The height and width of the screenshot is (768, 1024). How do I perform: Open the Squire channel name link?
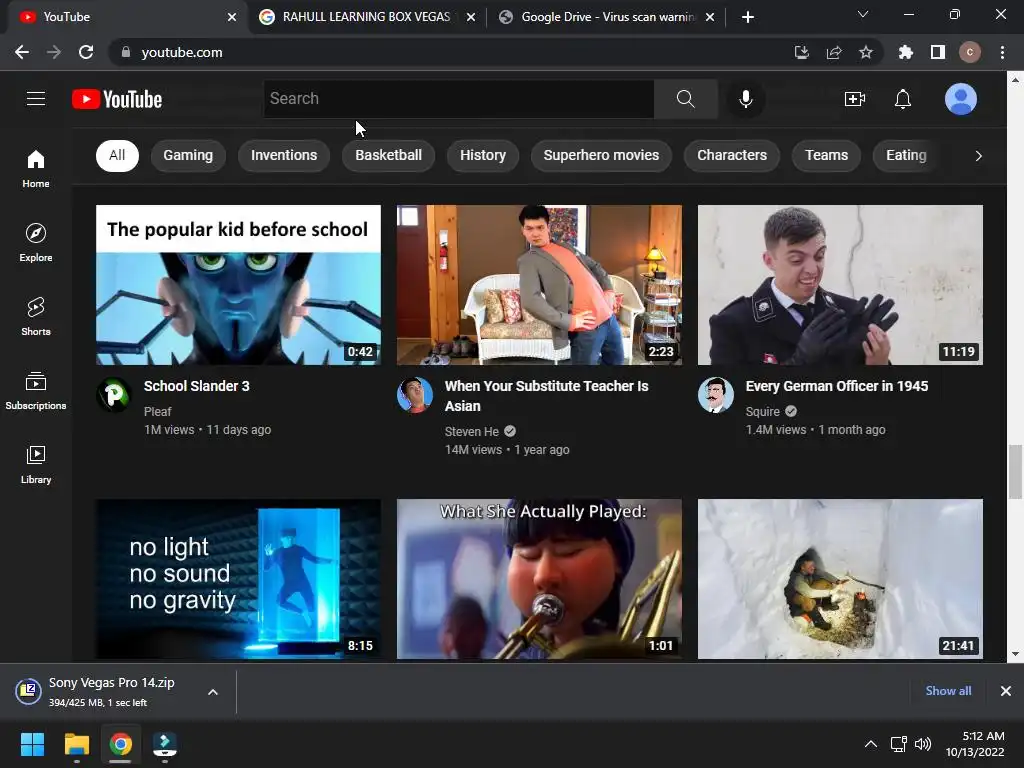pyautogui.click(x=763, y=411)
